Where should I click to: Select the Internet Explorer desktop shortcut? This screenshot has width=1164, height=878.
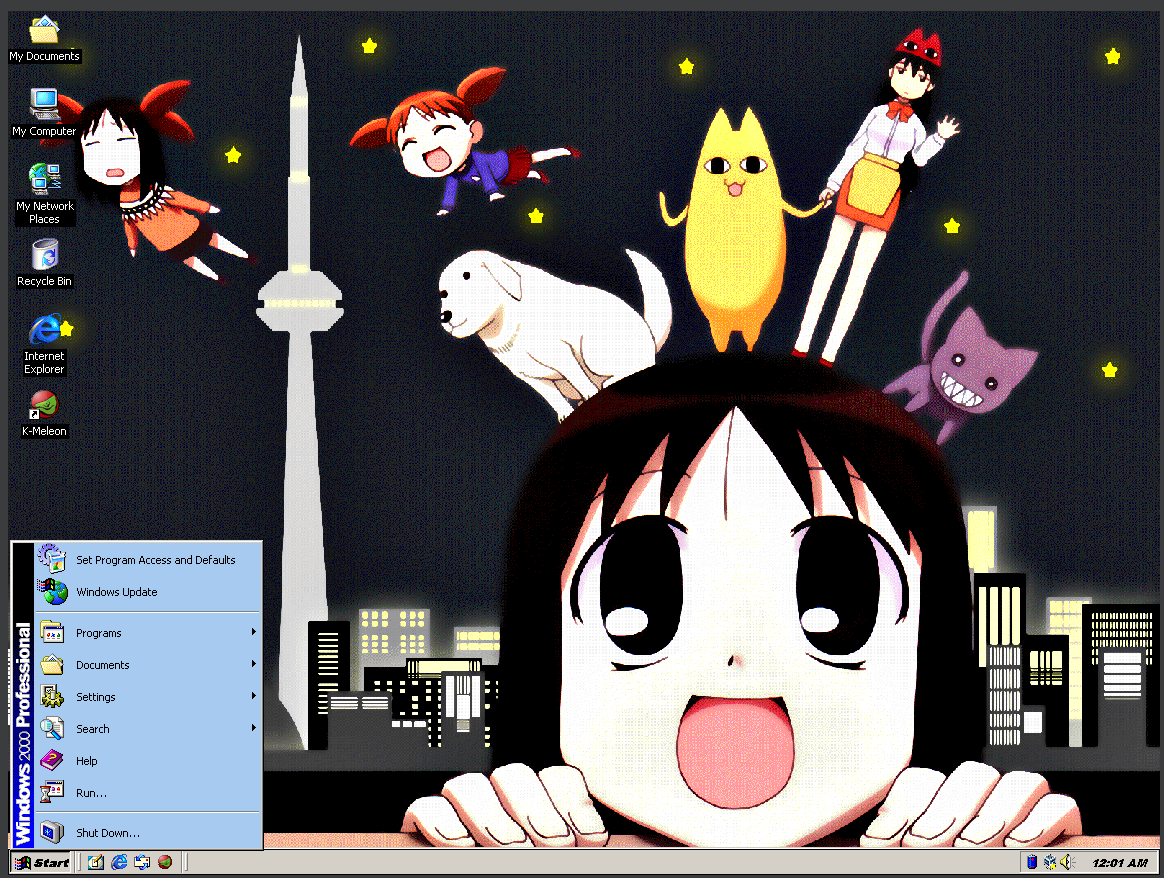(44, 344)
